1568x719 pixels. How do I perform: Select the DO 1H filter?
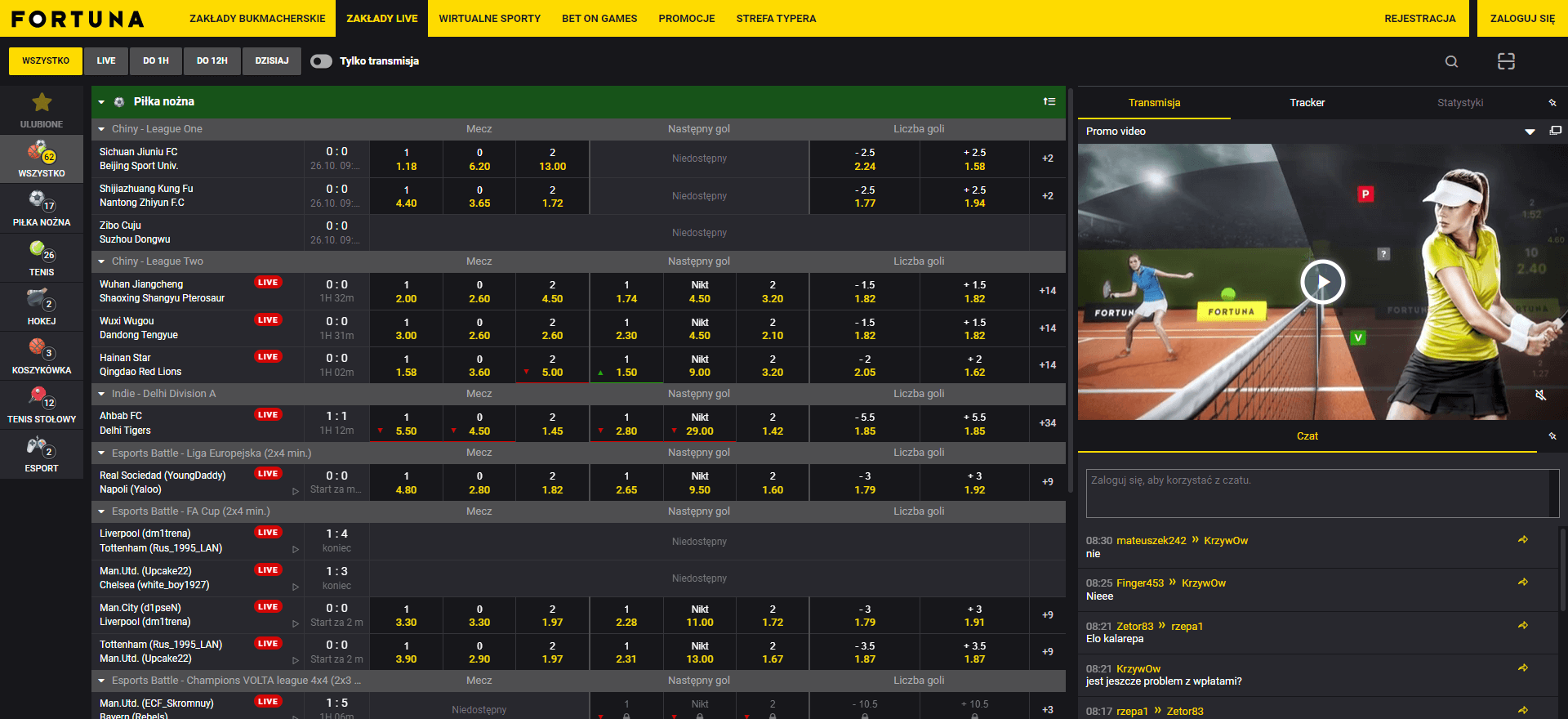point(156,60)
